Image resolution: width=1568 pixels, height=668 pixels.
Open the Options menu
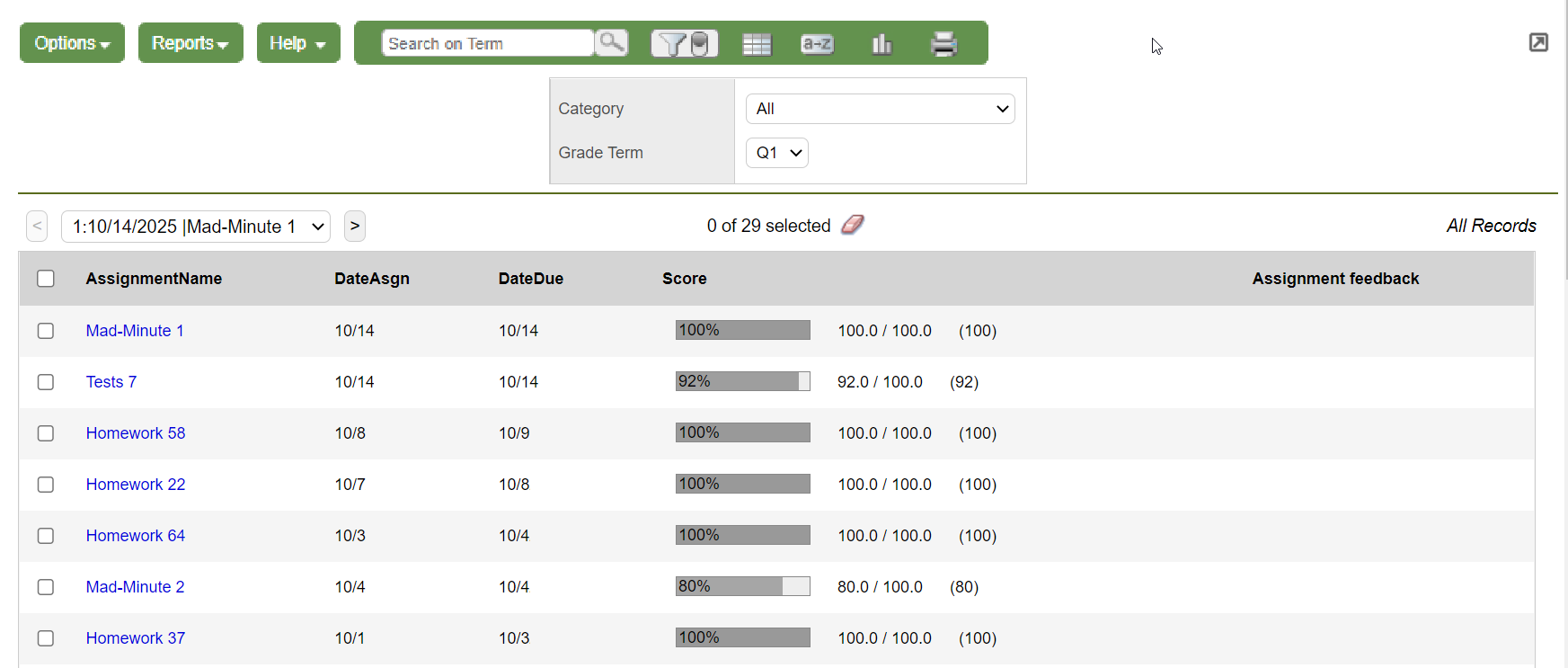coord(72,43)
